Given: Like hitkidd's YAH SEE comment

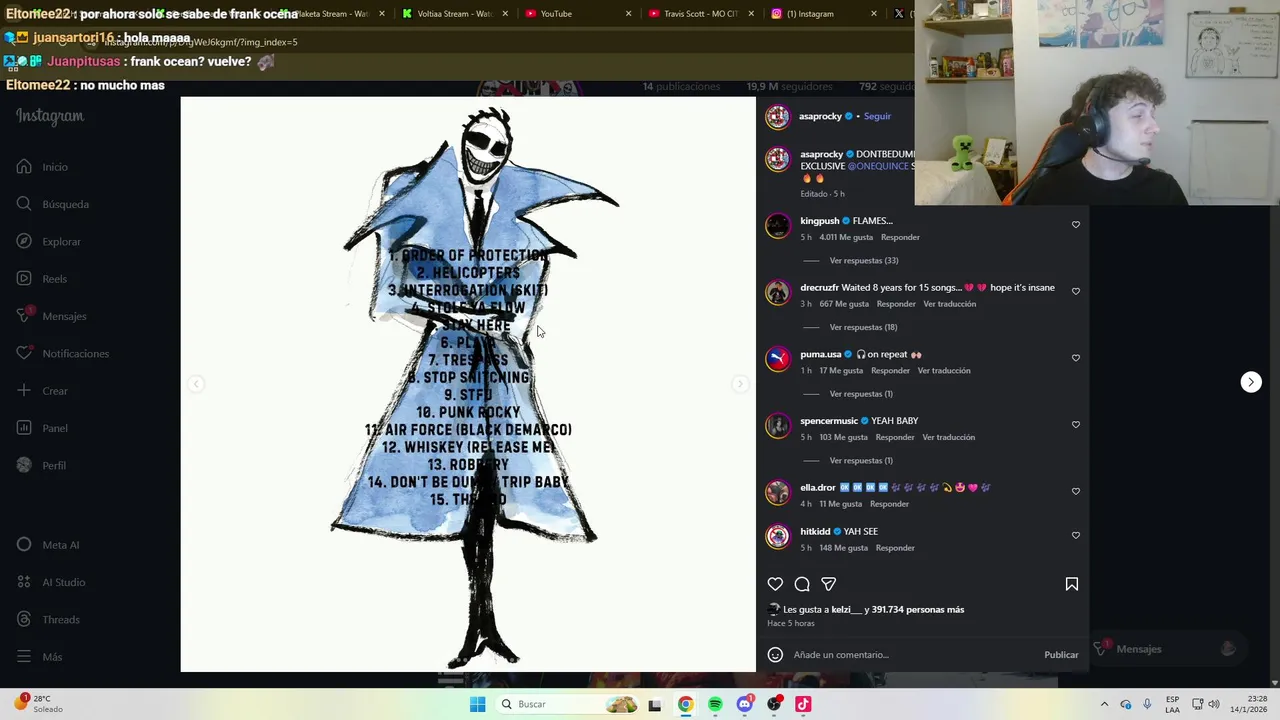Looking at the screenshot, I should 1076,535.
